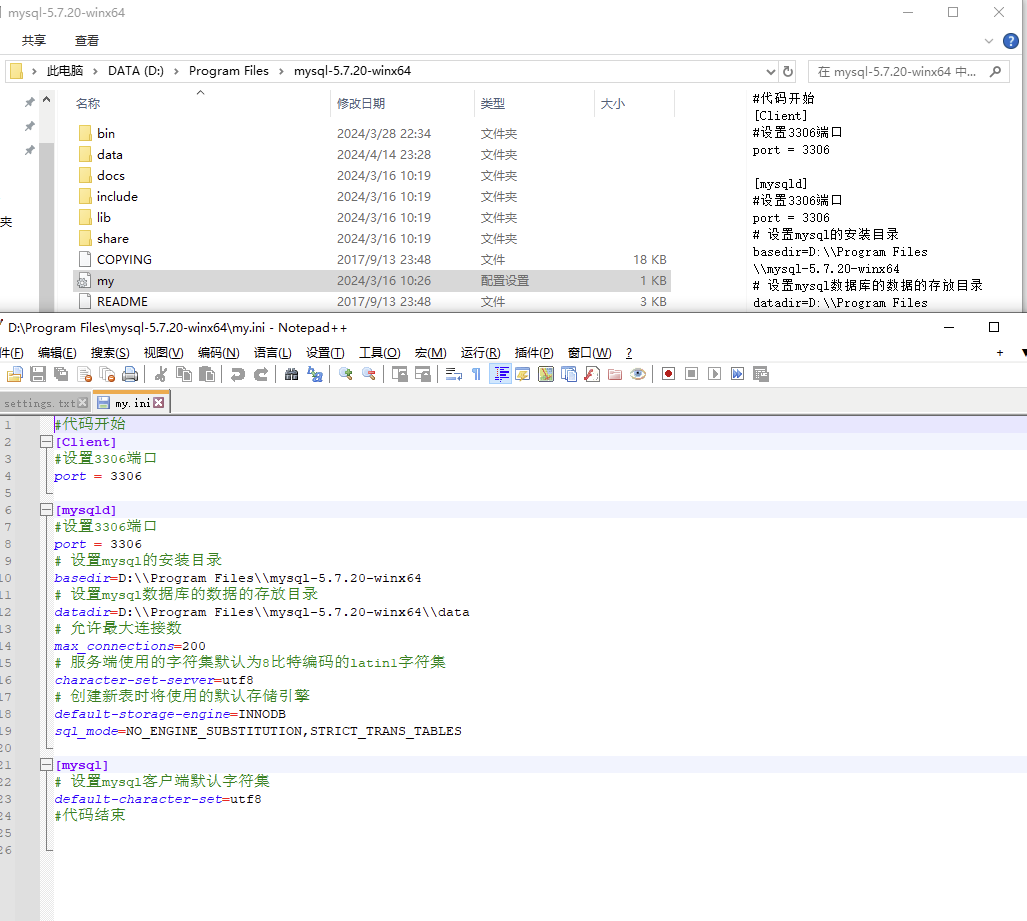Open the 编辑(E) menu in Notepad++
1027x921 pixels.
57,352
